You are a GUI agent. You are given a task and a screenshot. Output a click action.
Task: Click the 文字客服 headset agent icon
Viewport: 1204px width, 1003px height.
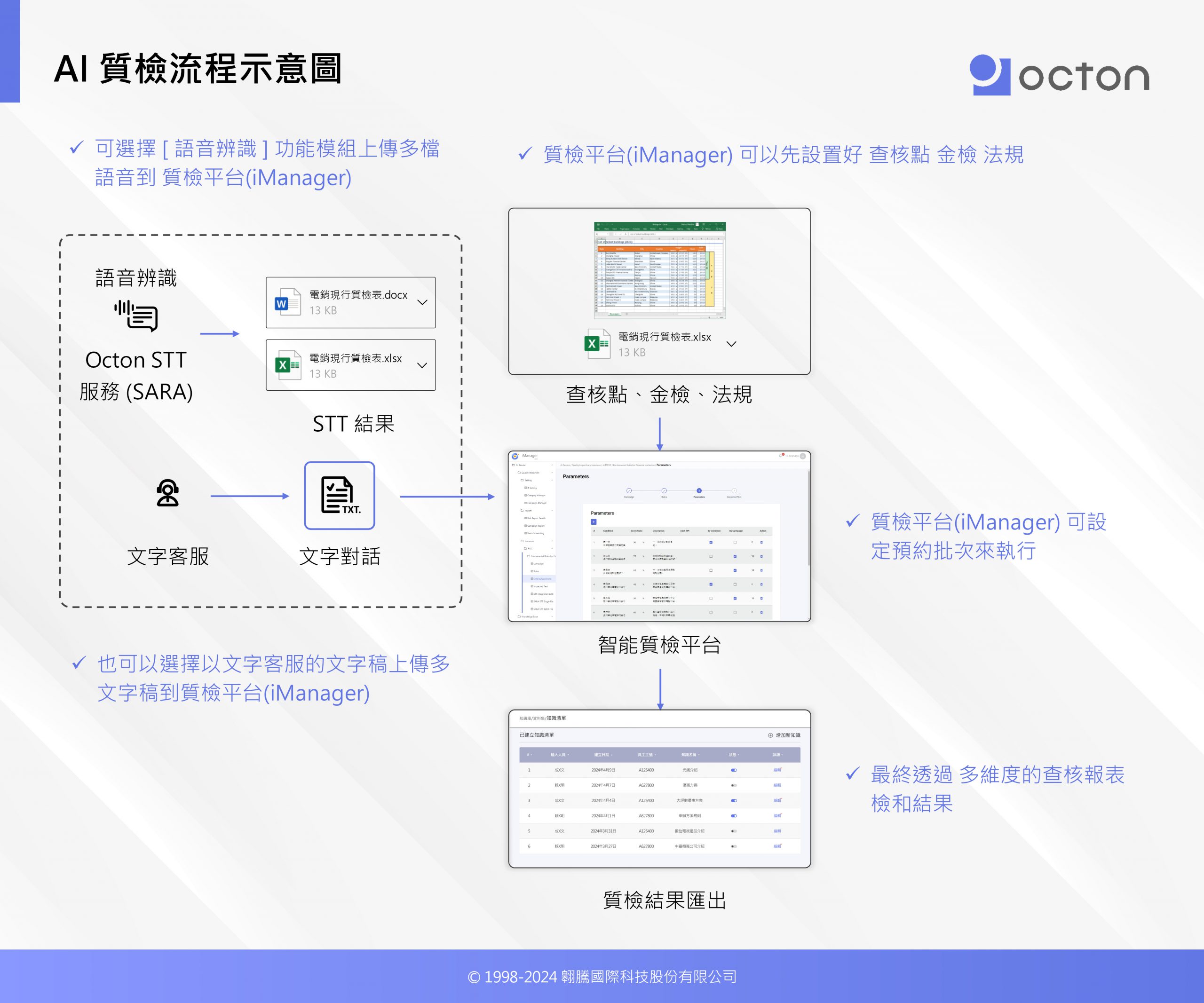tap(167, 493)
